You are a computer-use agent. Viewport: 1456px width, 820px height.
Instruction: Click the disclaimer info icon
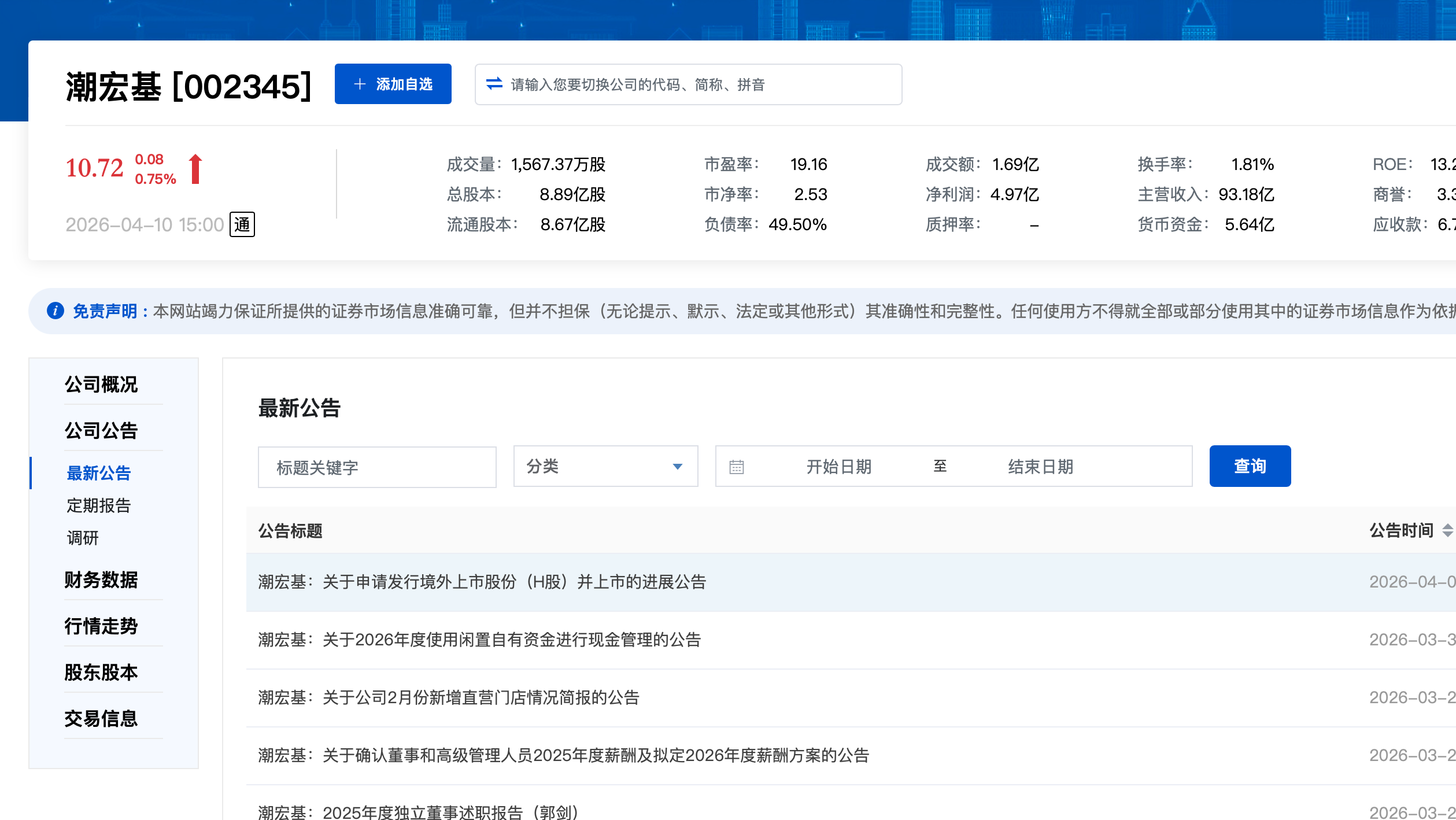55,311
